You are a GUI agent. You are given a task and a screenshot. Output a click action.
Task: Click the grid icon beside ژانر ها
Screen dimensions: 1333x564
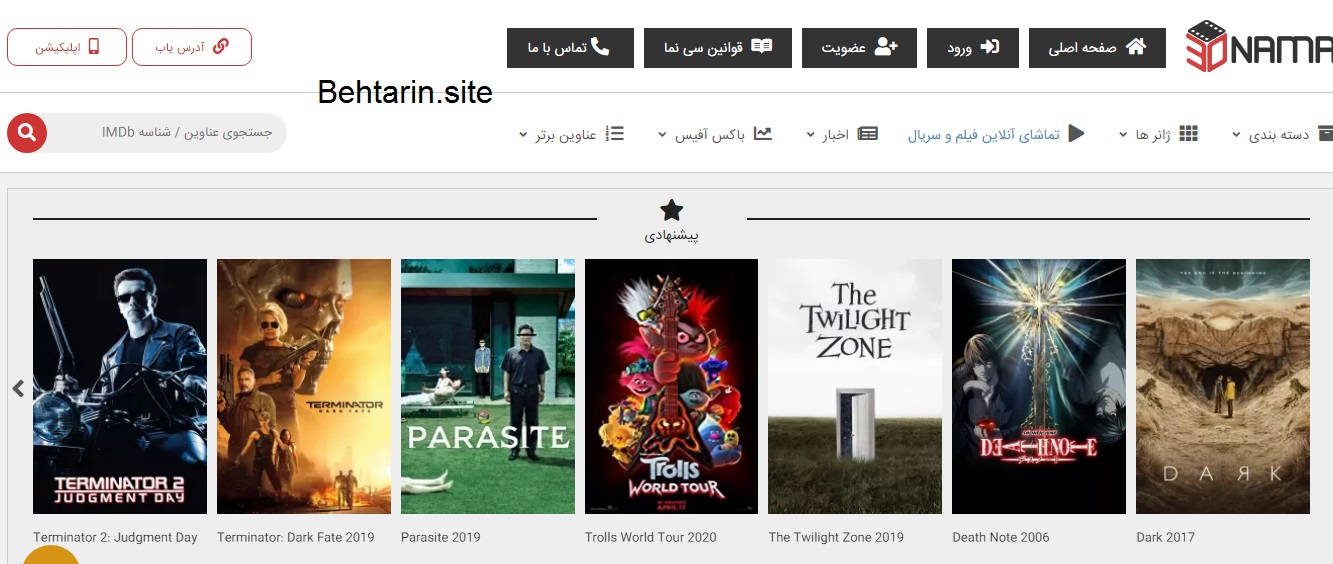(x=1189, y=134)
